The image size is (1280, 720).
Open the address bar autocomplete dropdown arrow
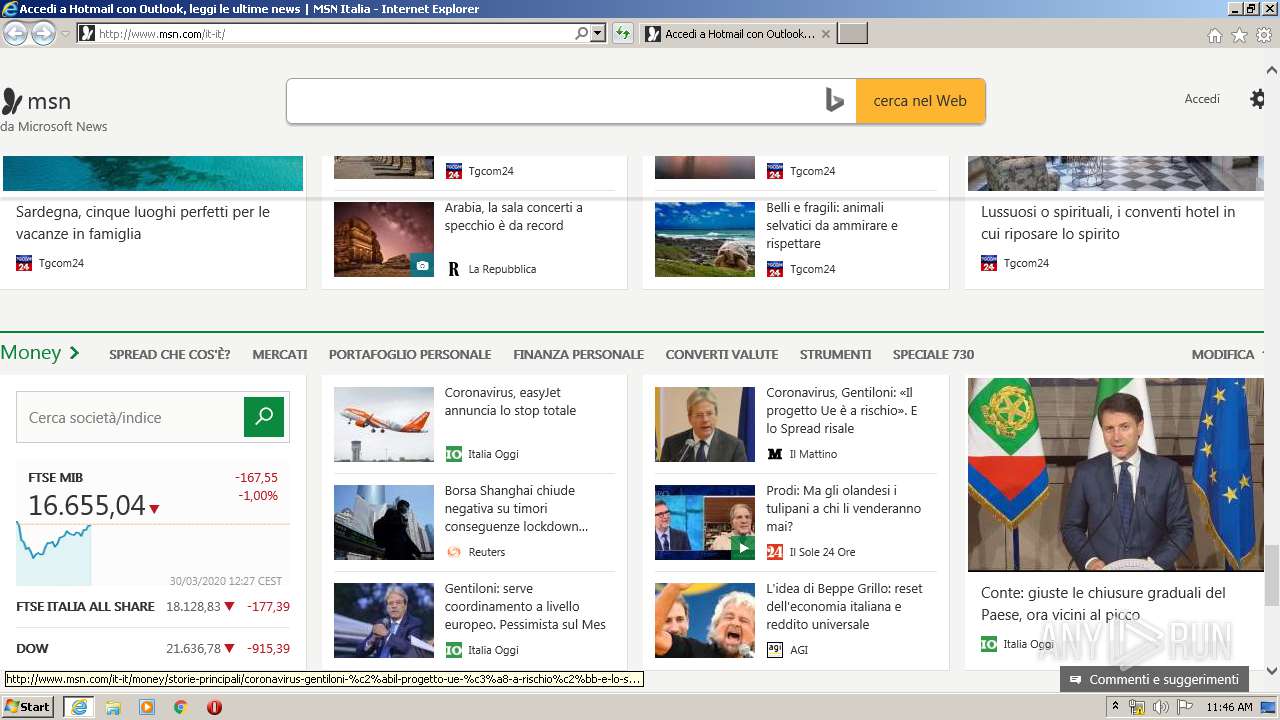point(598,34)
